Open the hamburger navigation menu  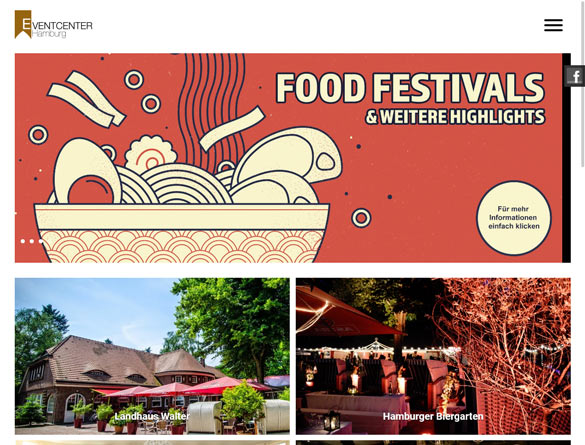tap(553, 25)
